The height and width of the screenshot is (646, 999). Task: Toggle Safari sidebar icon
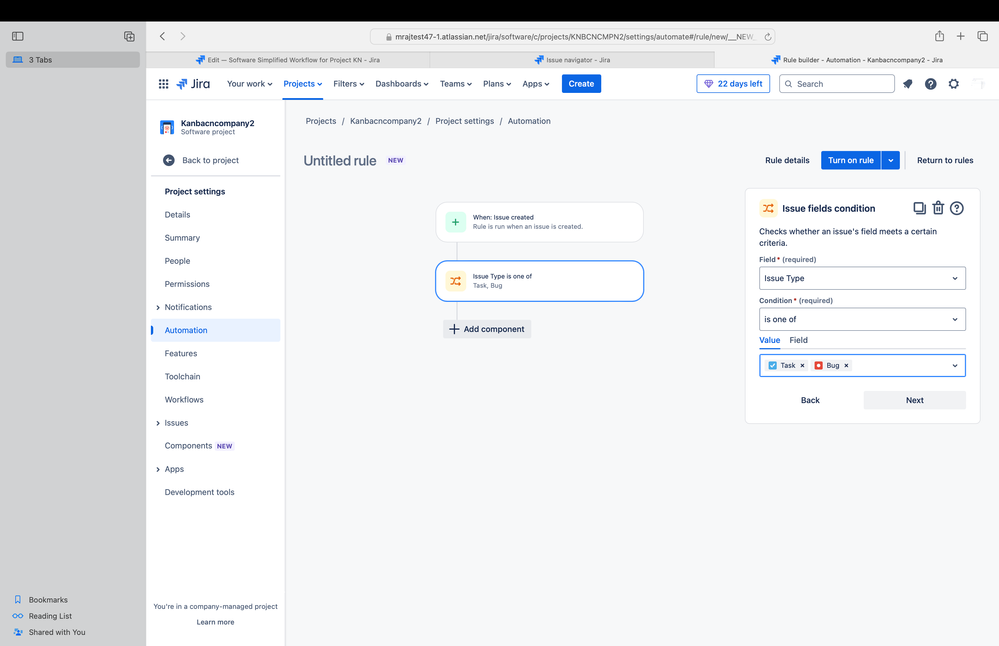tap(18, 36)
